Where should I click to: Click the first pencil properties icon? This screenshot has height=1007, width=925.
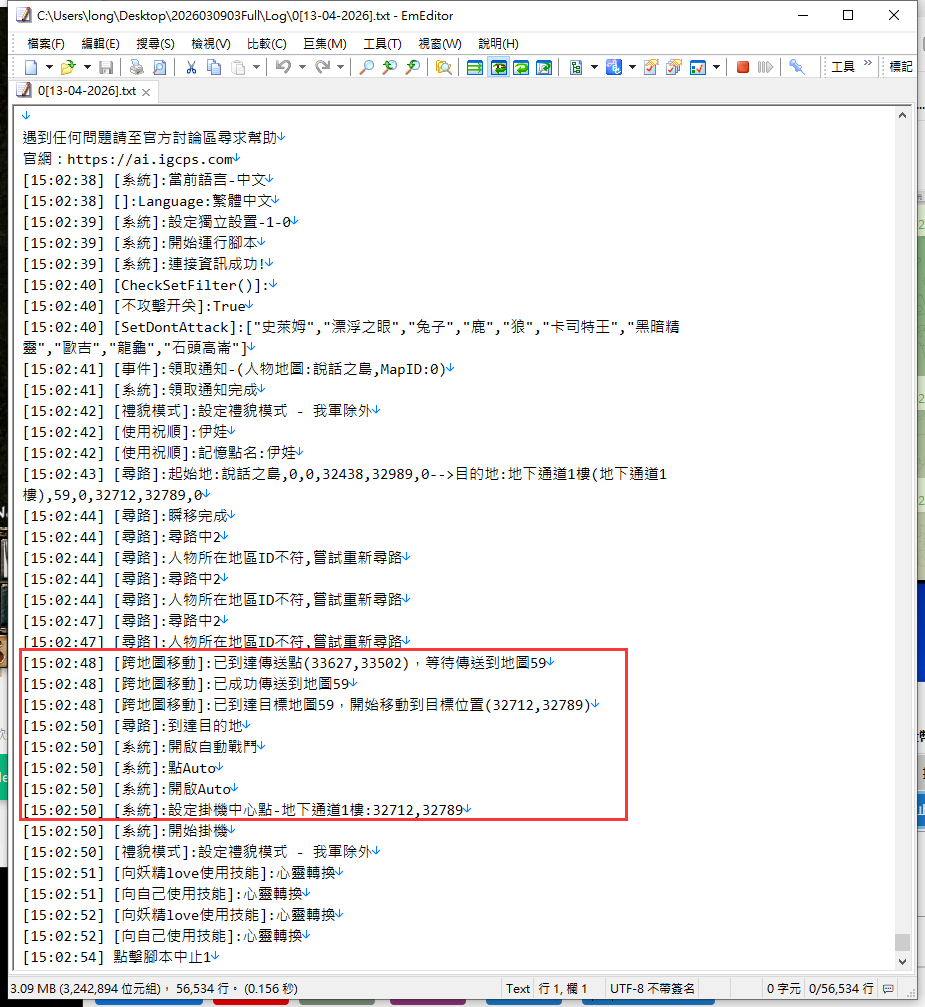click(x=651, y=67)
